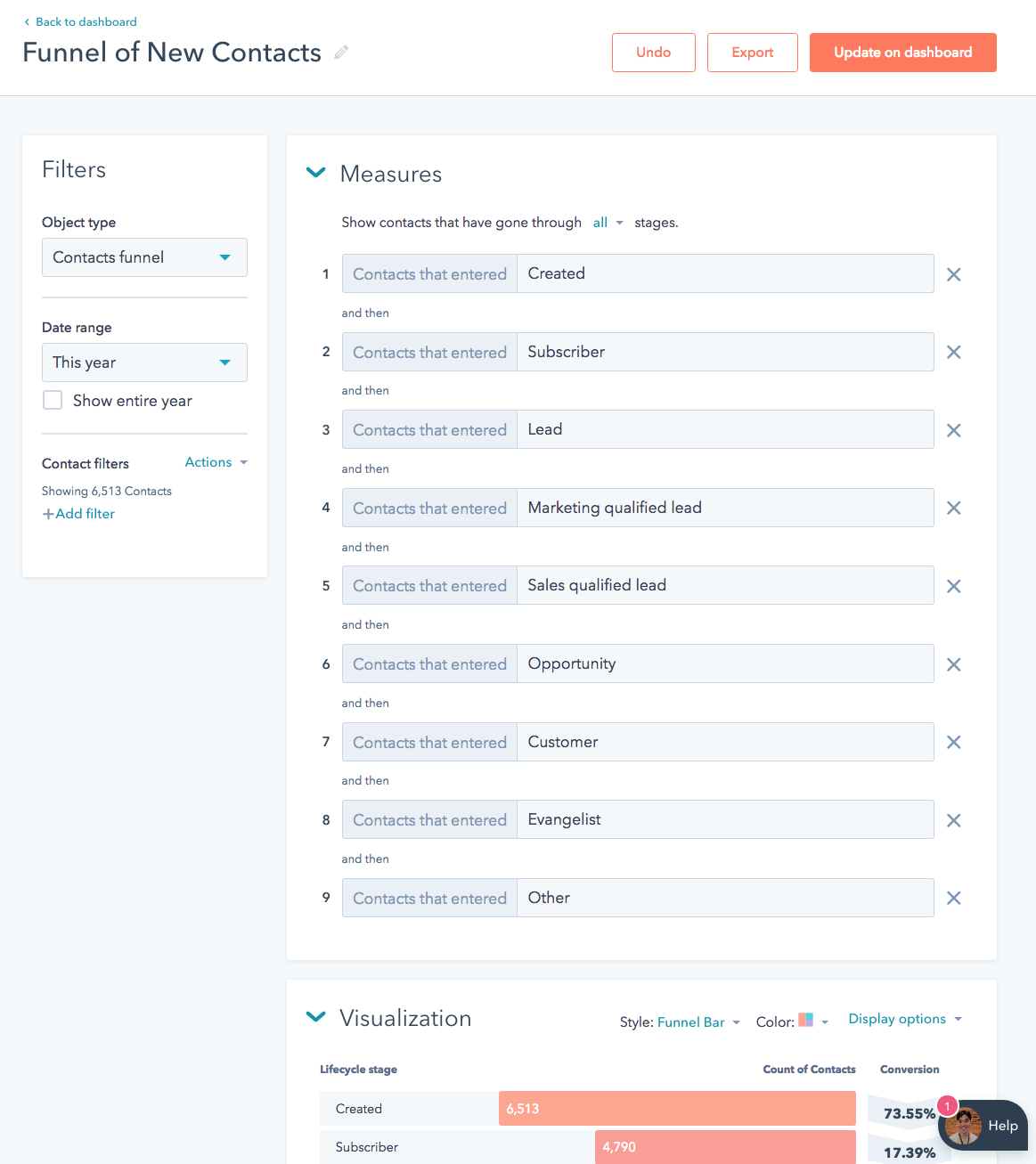Click Update on dashboard

902,53
